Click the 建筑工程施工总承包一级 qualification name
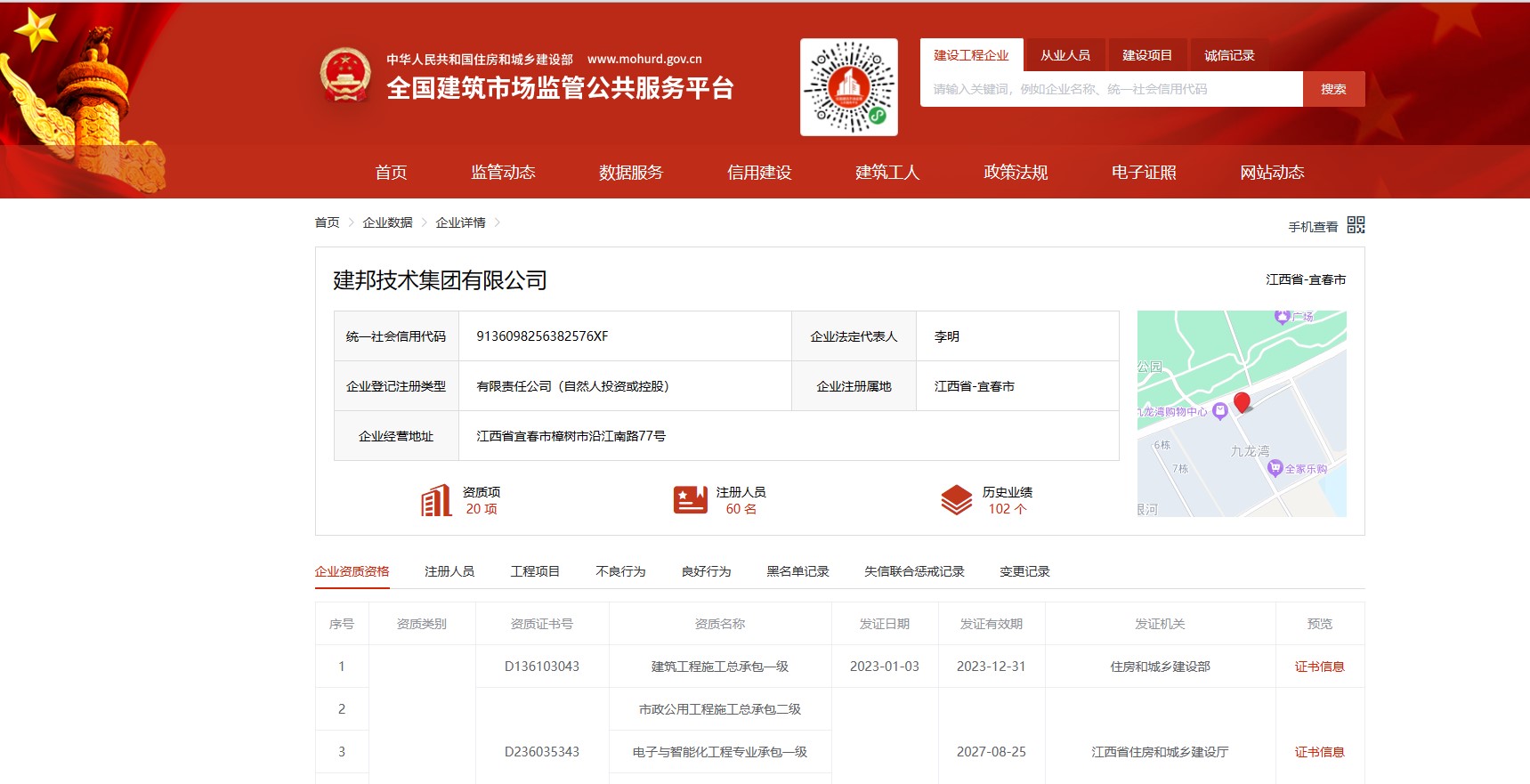Image resolution: width=1530 pixels, height=784 pixels. point(720,667)
